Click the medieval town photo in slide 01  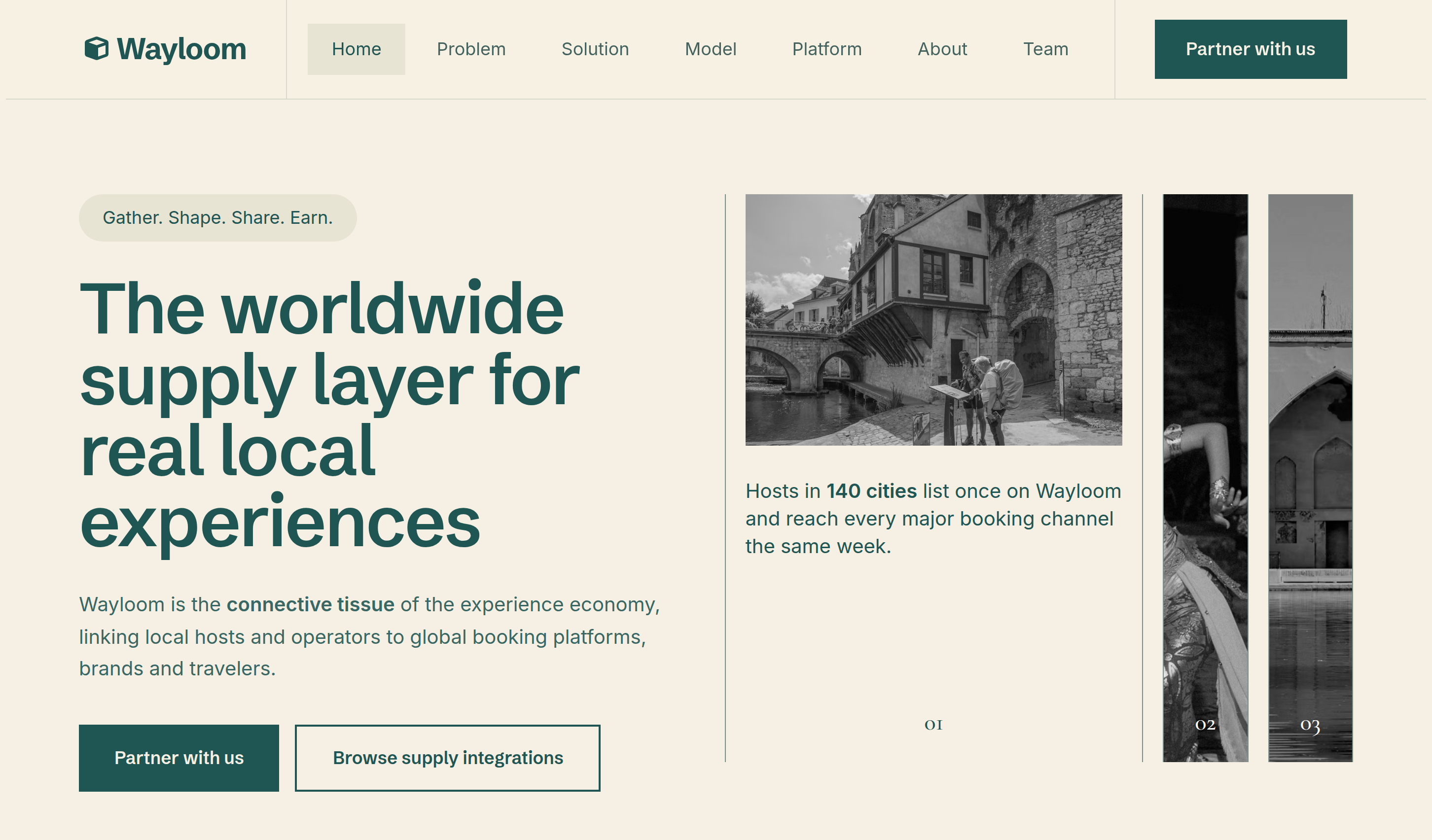(x=933, y=320)
